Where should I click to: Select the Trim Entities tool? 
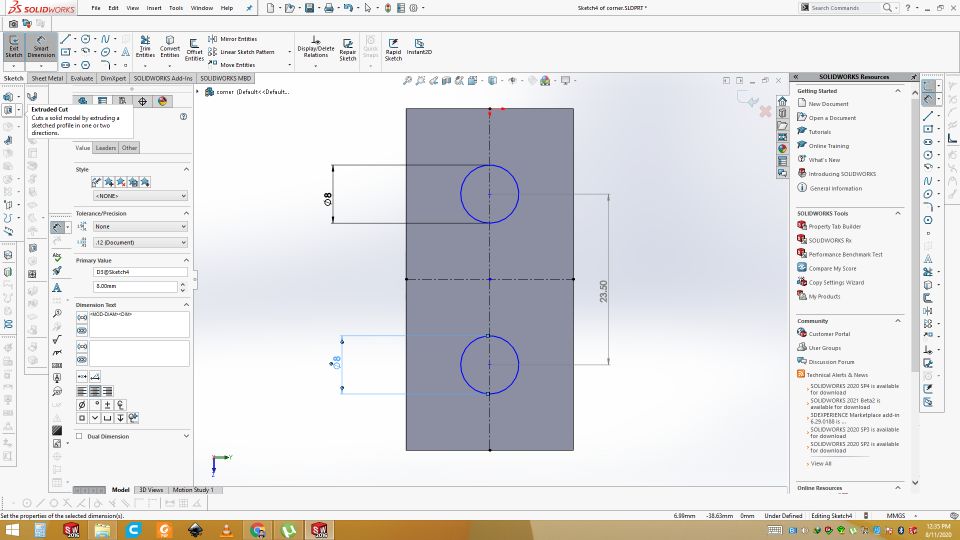145,48
